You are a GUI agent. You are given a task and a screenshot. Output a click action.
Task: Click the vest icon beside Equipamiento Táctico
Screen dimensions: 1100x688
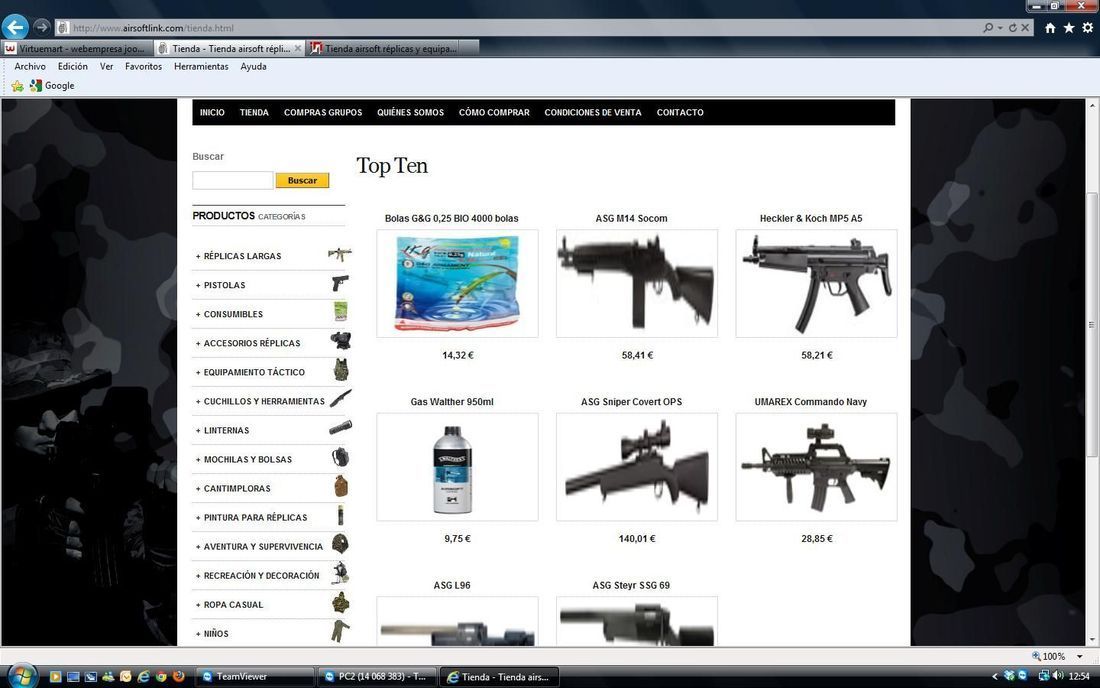tap(341, 370)
